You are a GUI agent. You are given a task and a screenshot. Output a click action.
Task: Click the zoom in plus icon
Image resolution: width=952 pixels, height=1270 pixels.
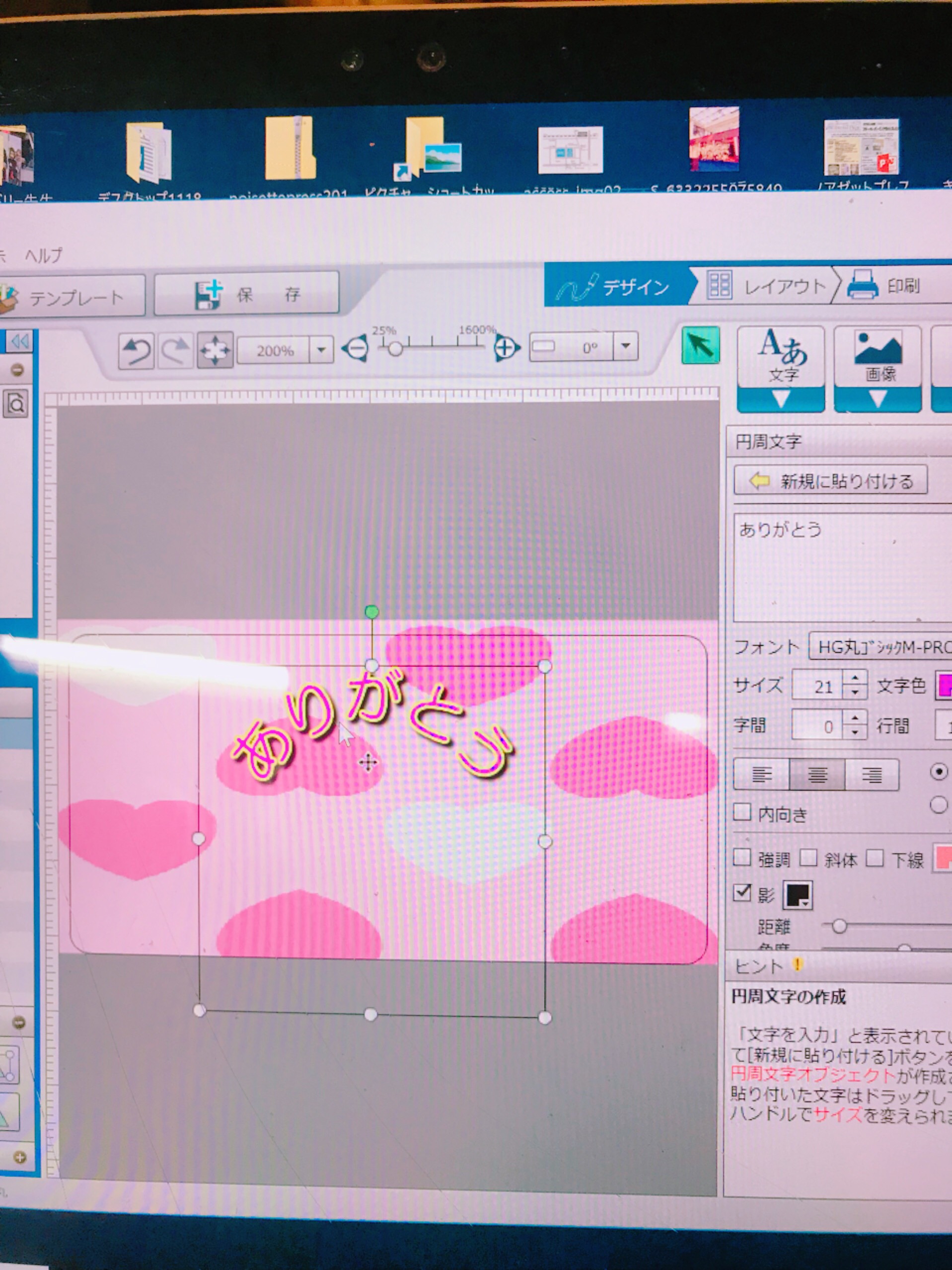click(x=506, y=347)
